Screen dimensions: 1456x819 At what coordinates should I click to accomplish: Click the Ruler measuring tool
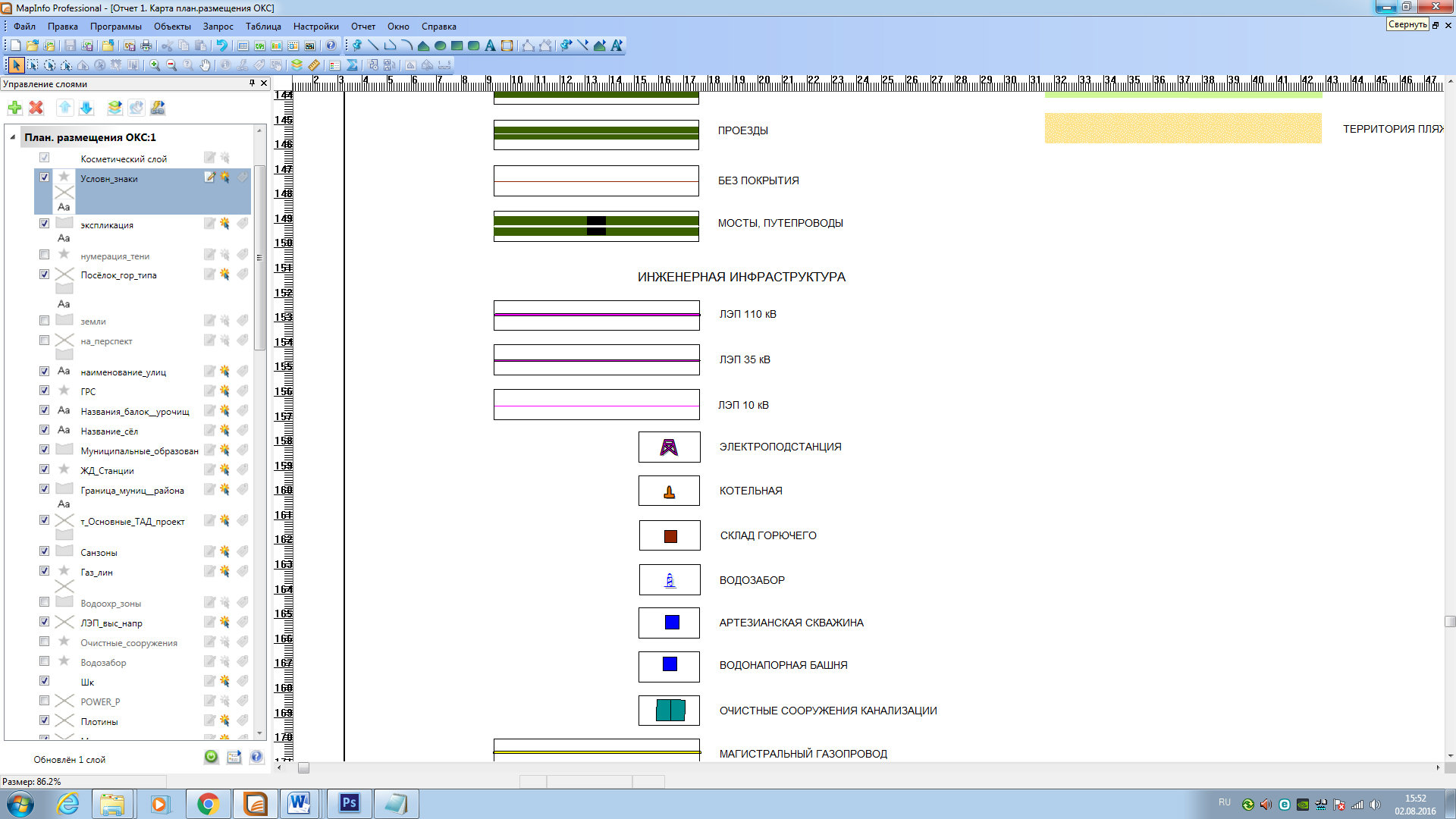tap(314, 65)
